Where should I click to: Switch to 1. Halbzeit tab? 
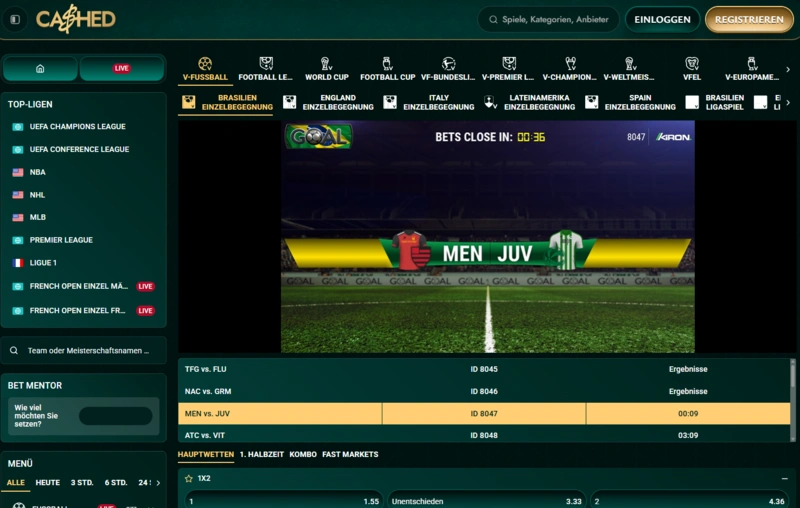[262, 454]
